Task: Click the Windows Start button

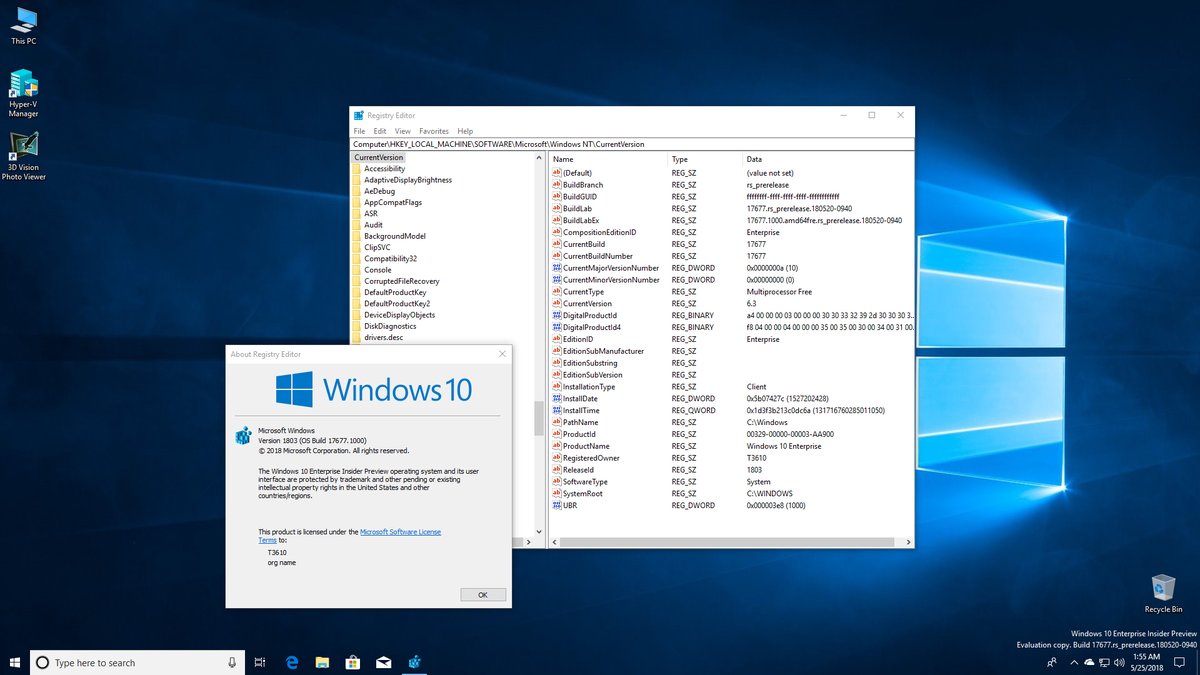Action: [15, 662]
